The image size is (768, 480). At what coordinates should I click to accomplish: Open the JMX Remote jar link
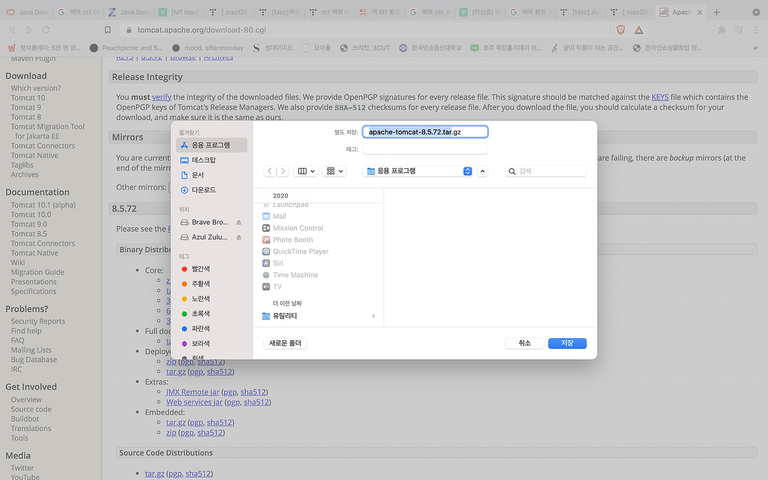point(192,392)
